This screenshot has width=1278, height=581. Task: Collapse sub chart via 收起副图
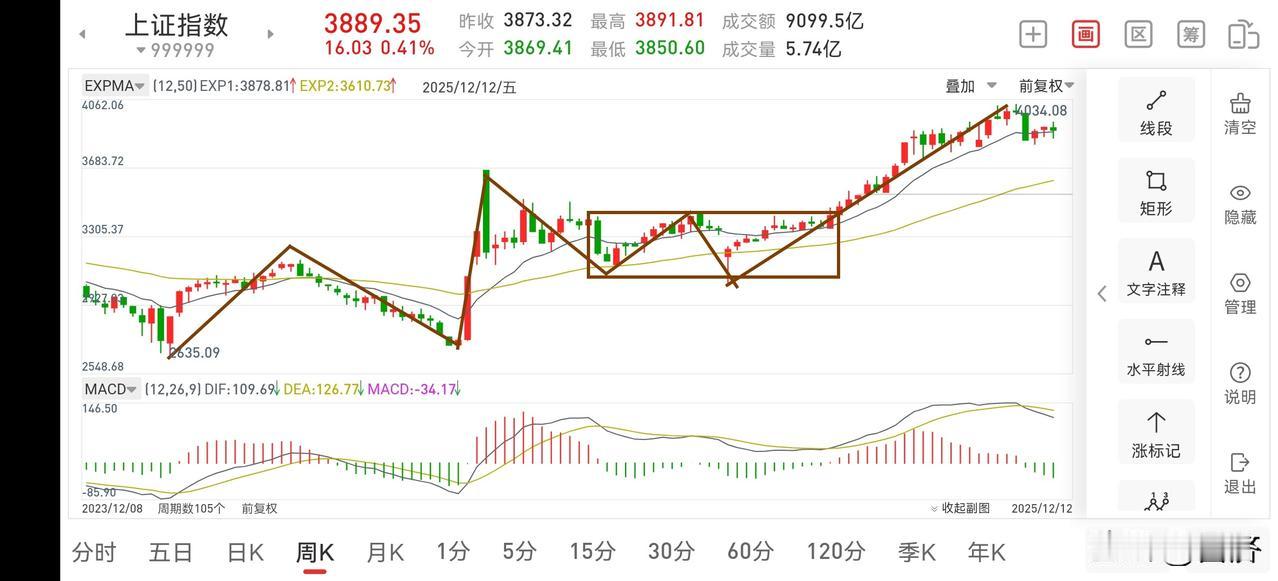coord(960,508)
